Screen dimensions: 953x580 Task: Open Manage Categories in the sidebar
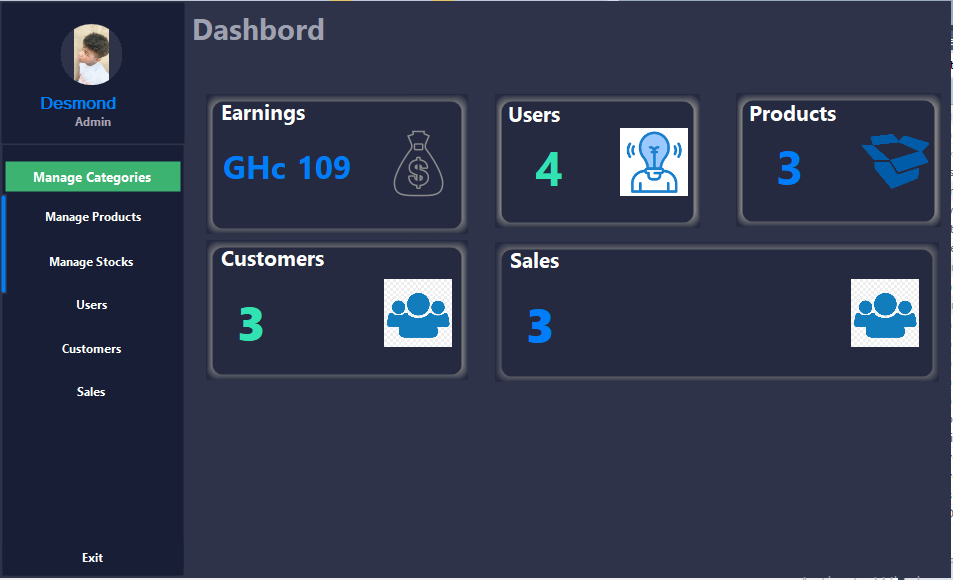92,176
